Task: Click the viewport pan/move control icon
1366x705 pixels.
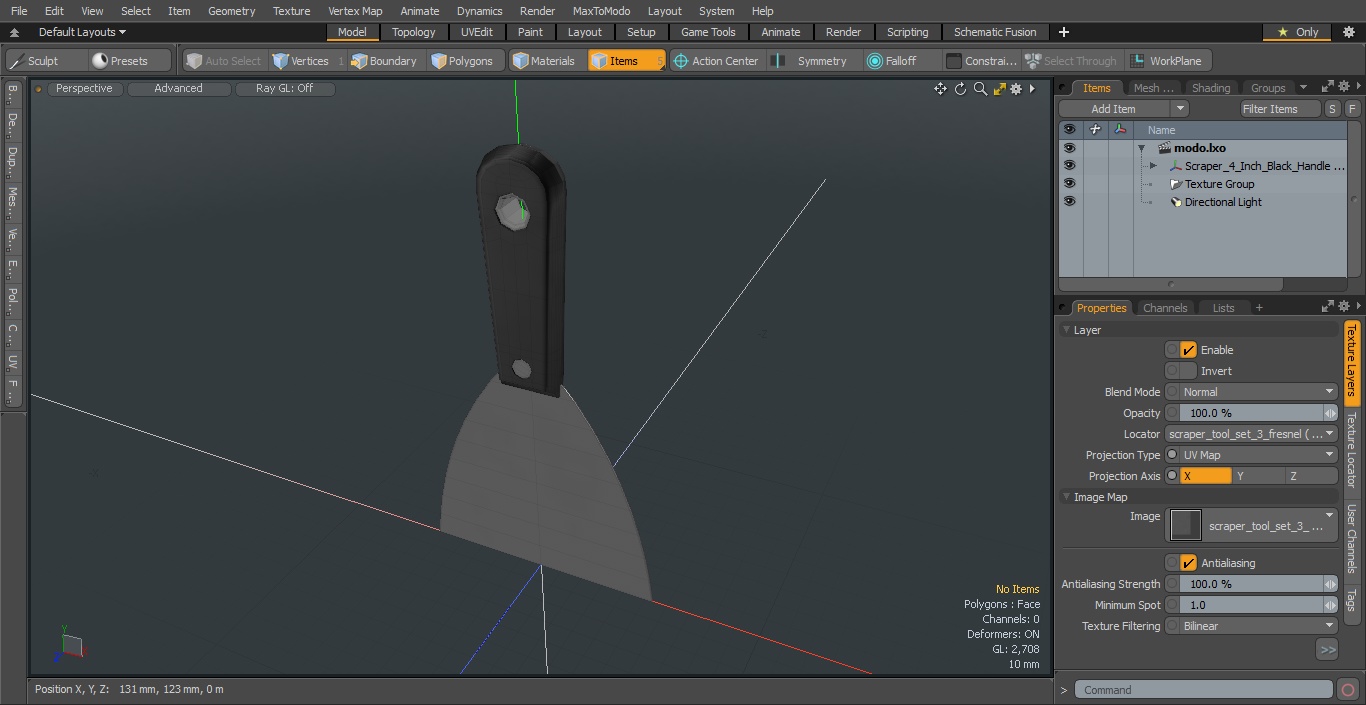Action: (x=940, y=89)
